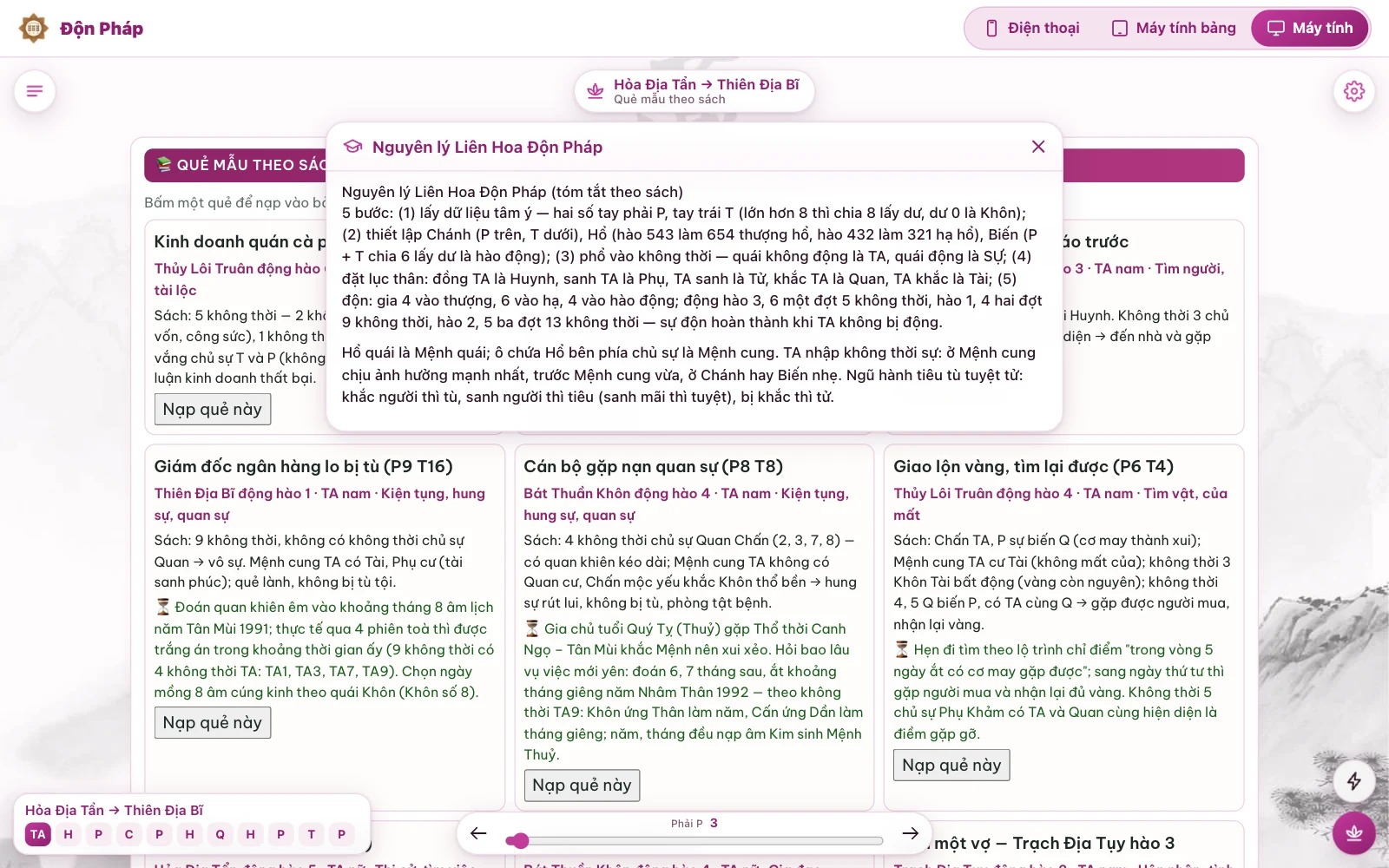This screenshot has height=868, width=1389.
Task: Open the settings gear button
Action: click(x=1354, y=91)
